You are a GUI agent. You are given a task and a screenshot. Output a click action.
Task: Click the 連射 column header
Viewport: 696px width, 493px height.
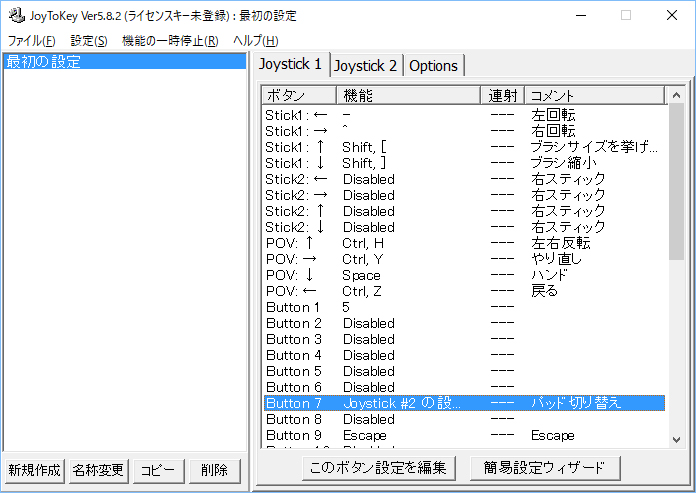502,95
